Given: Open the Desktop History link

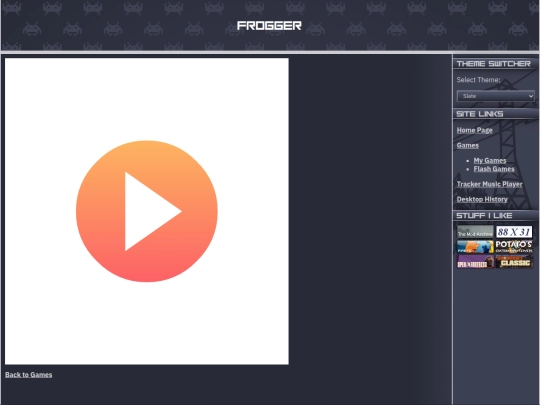Looking at the screenshot, I should click(x=482, y=199).
